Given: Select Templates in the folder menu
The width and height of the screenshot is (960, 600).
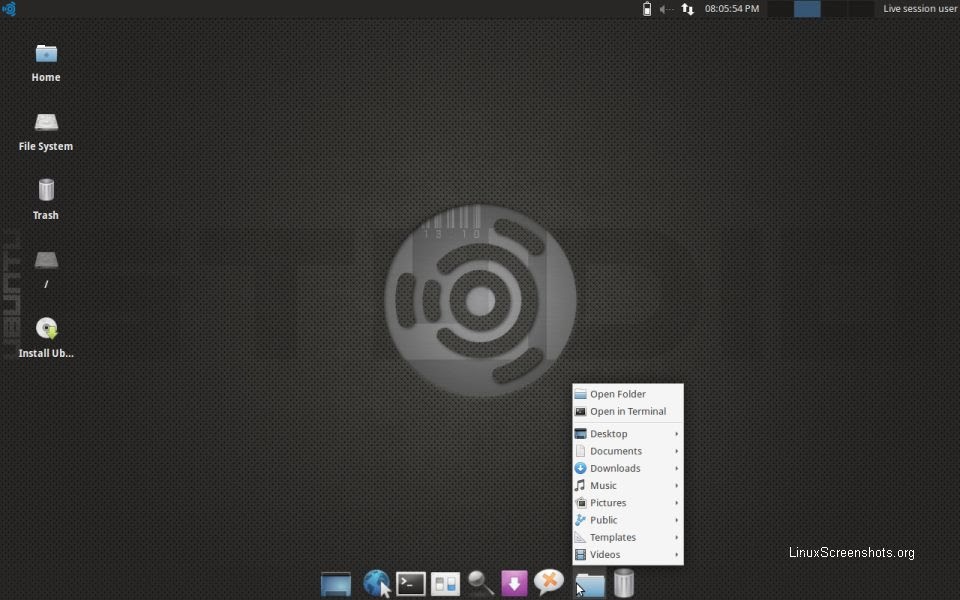Looking at the screenshot, I should coord(628,537).
